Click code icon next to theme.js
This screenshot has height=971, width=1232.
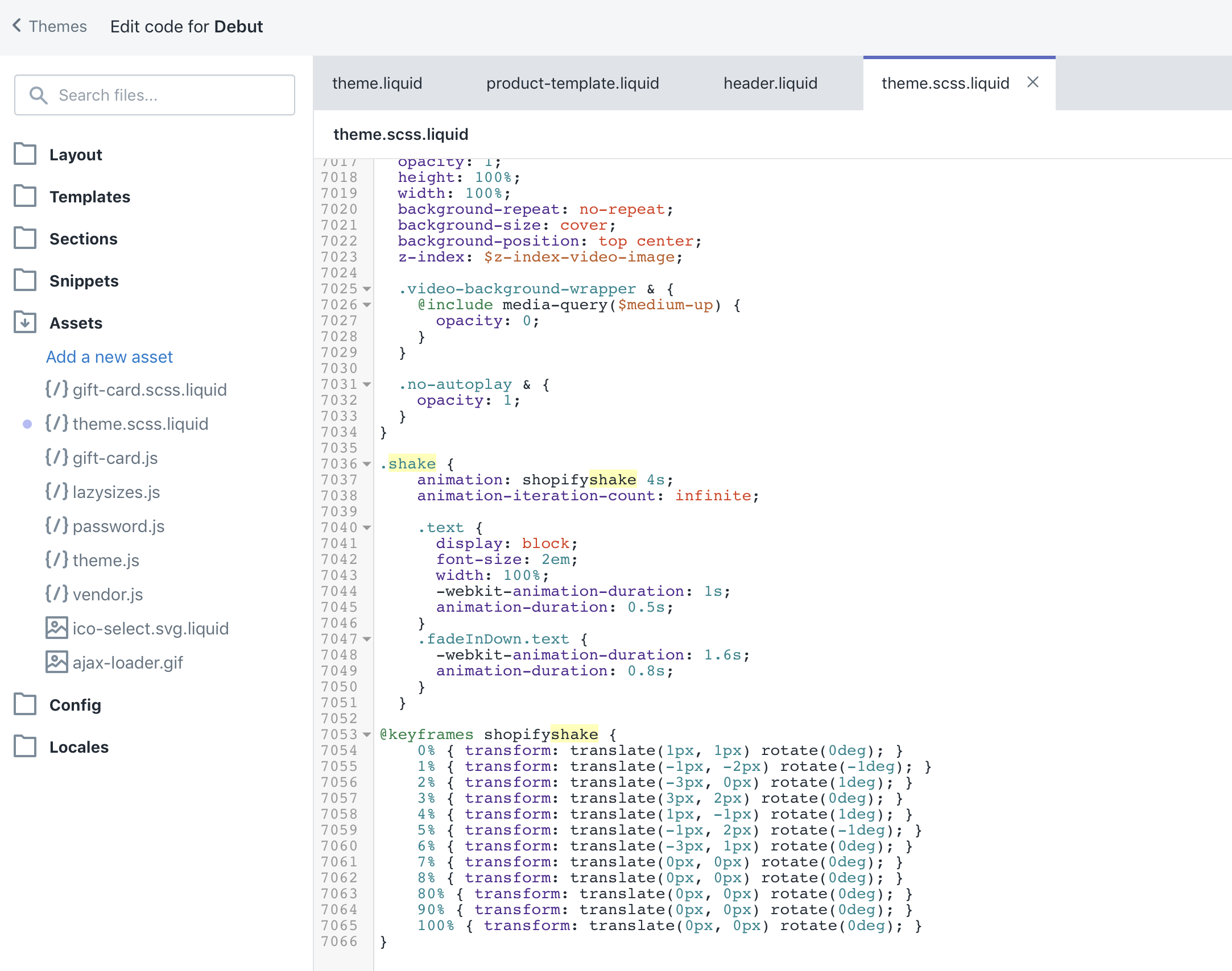[56, 560]
